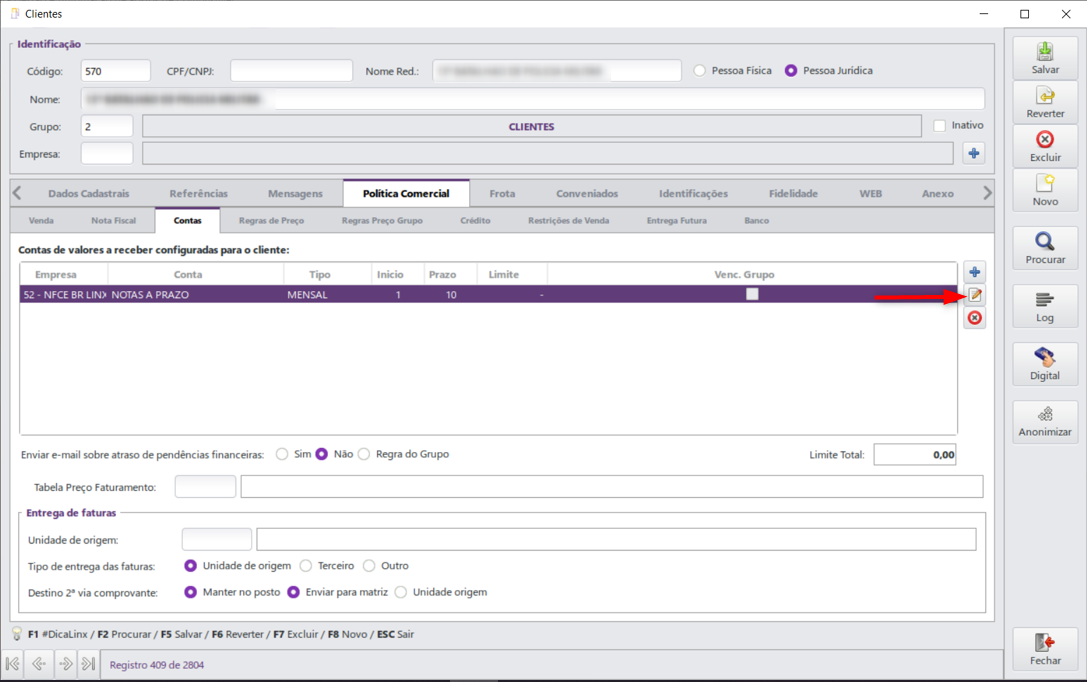Open the Conveniados tab
The height and width of the screenshot is (682, 1087).
tap(586, 193)
